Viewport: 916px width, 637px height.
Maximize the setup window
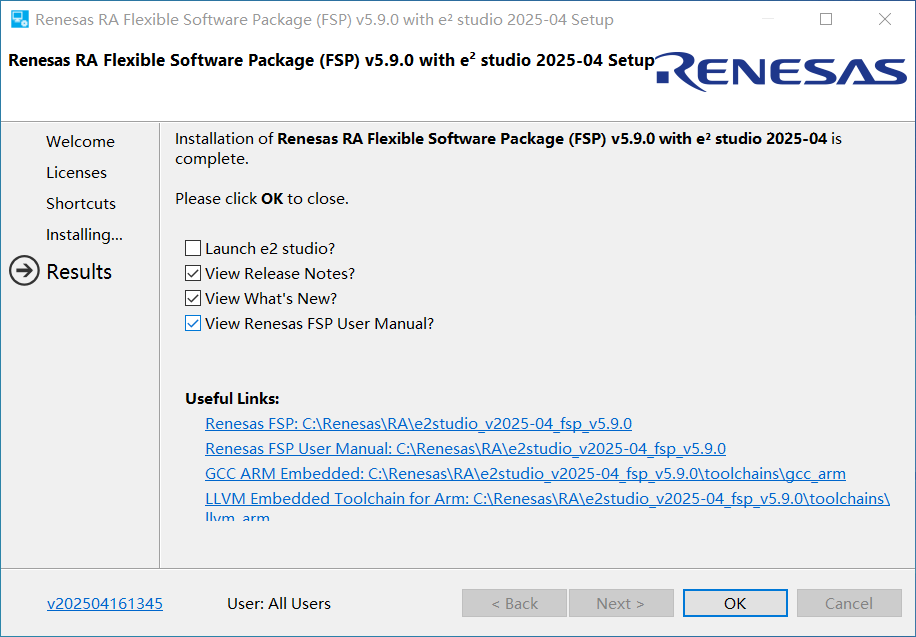826,19
